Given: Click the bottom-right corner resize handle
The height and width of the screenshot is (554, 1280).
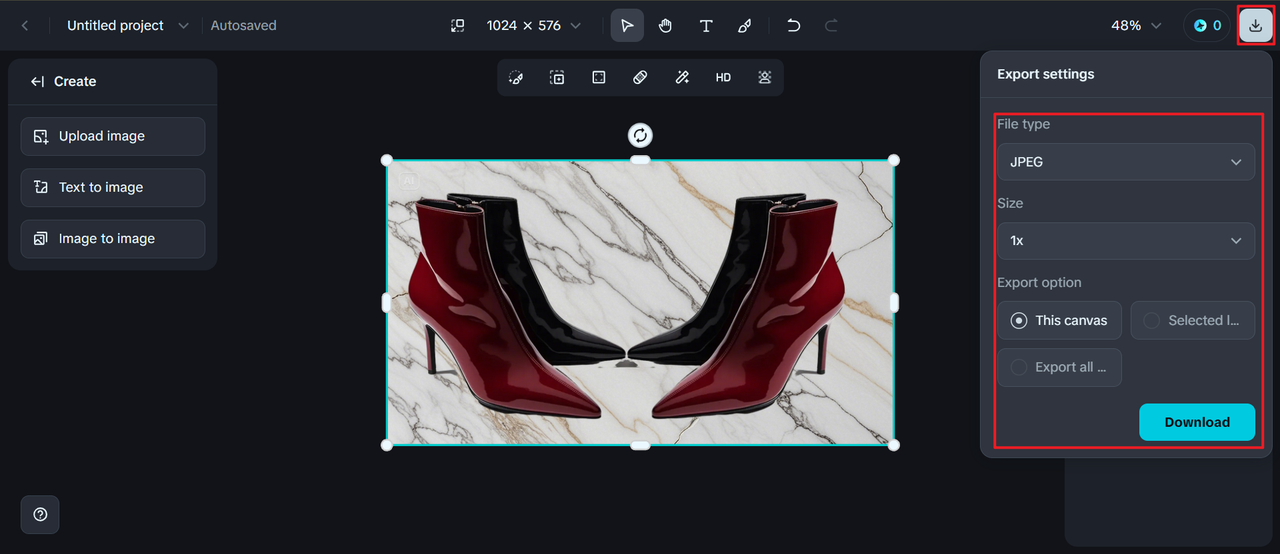Looking at the screenshot, I should [x=894, y=445].
